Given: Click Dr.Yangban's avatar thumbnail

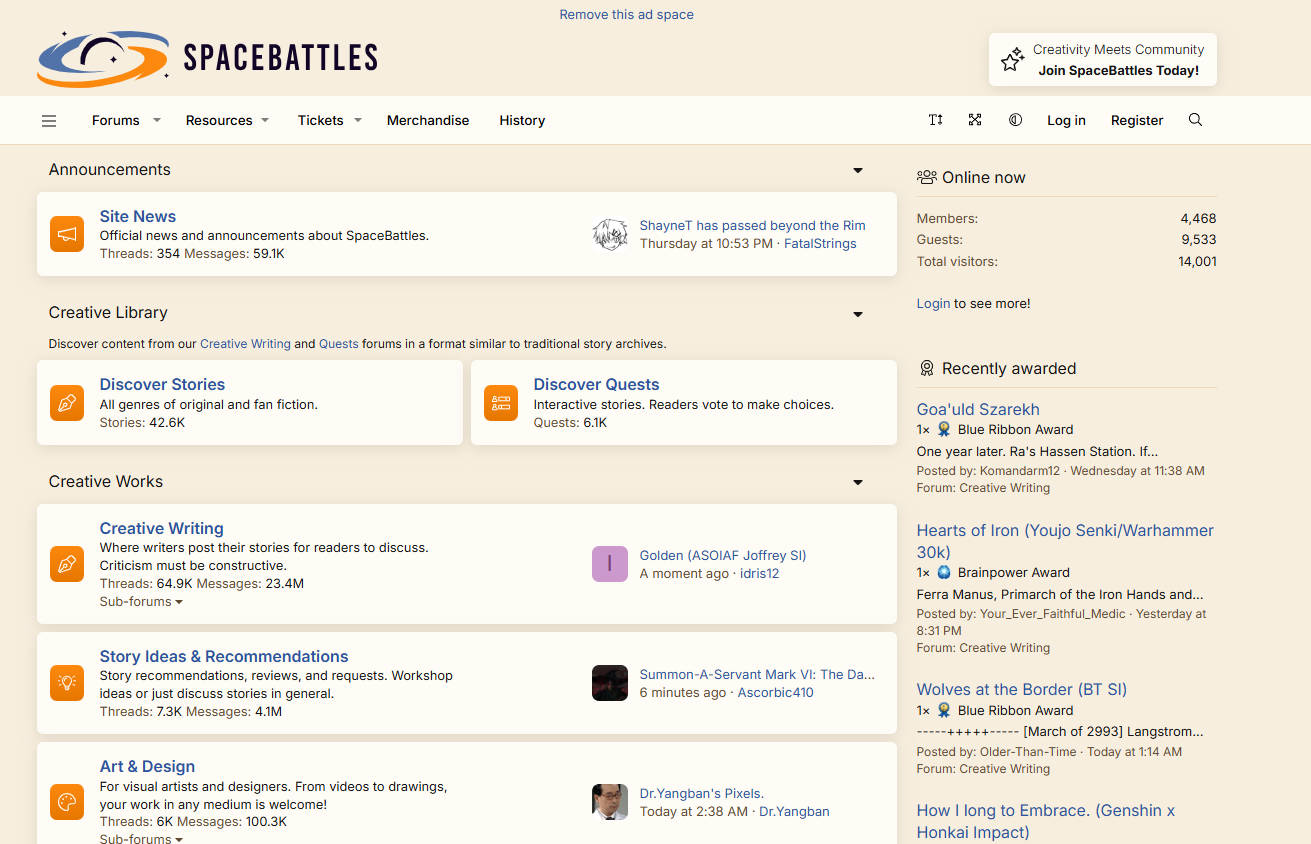Looking at the screenshot, I should tap(610, 802).
